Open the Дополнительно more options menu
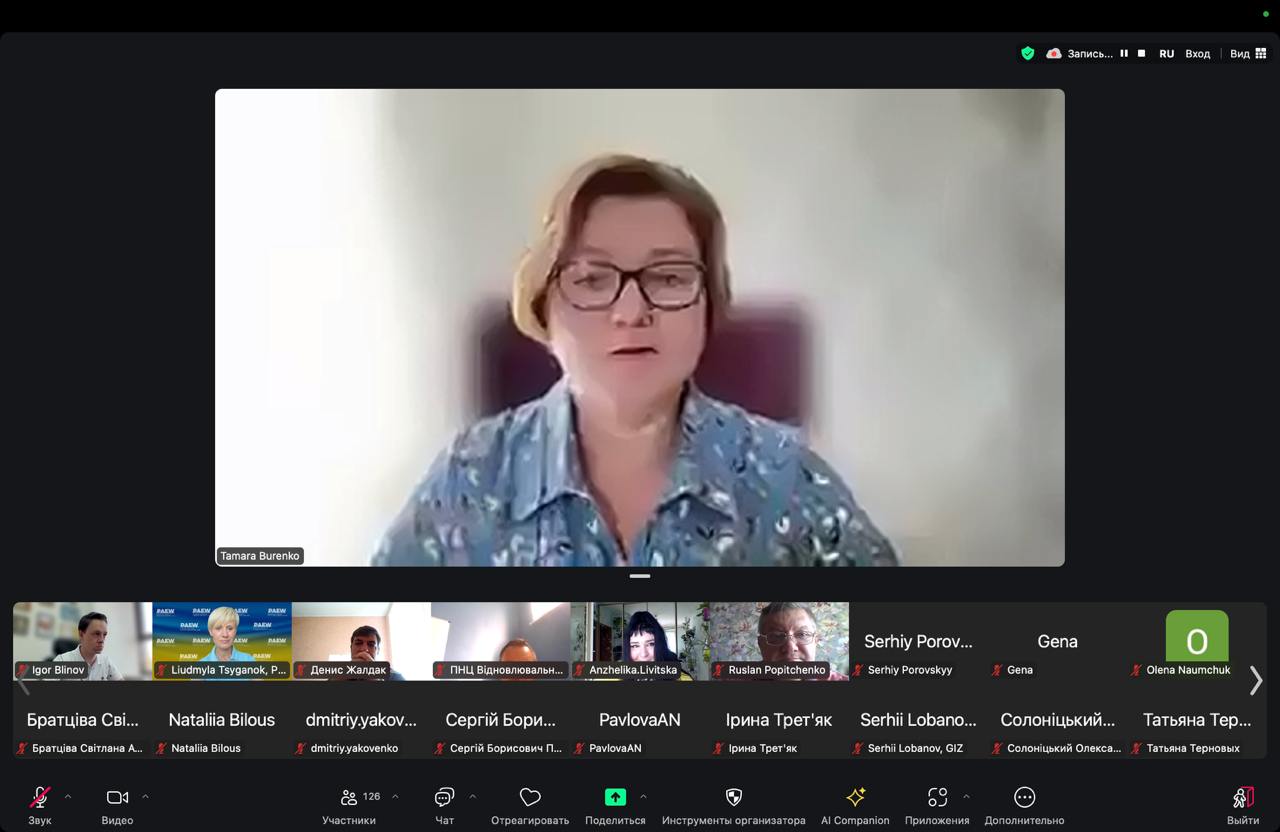 pos(1024,798)
